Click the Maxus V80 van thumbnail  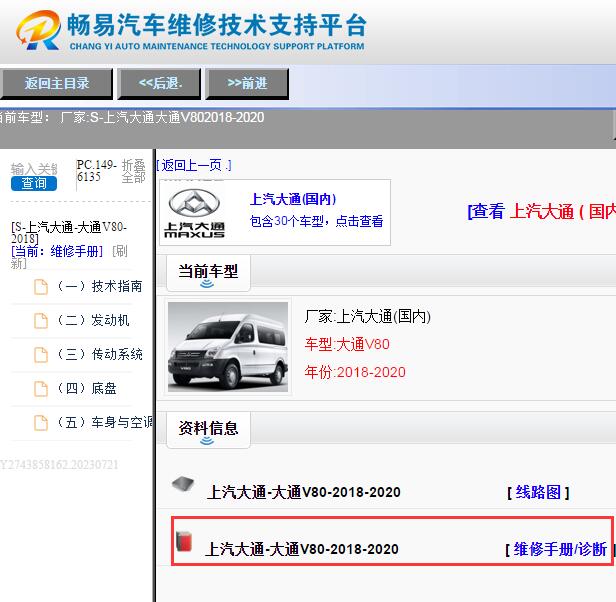pyautogui.click(x=228, y=347)
